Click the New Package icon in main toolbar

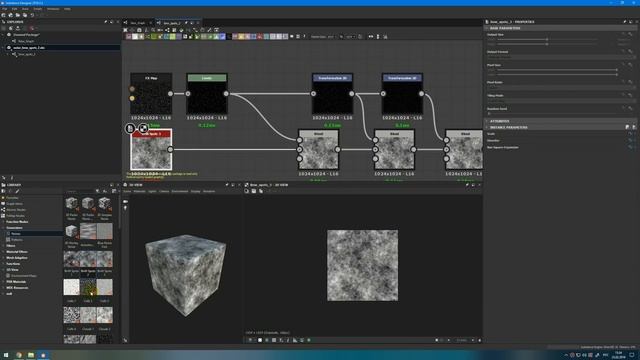[4, 15]
